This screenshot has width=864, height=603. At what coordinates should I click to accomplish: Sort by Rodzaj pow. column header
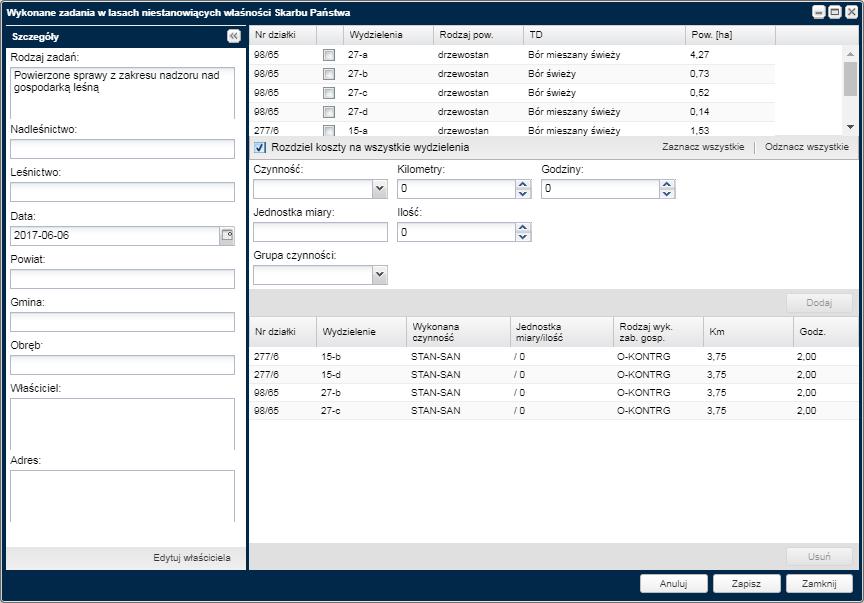click(x=478, y=35)
